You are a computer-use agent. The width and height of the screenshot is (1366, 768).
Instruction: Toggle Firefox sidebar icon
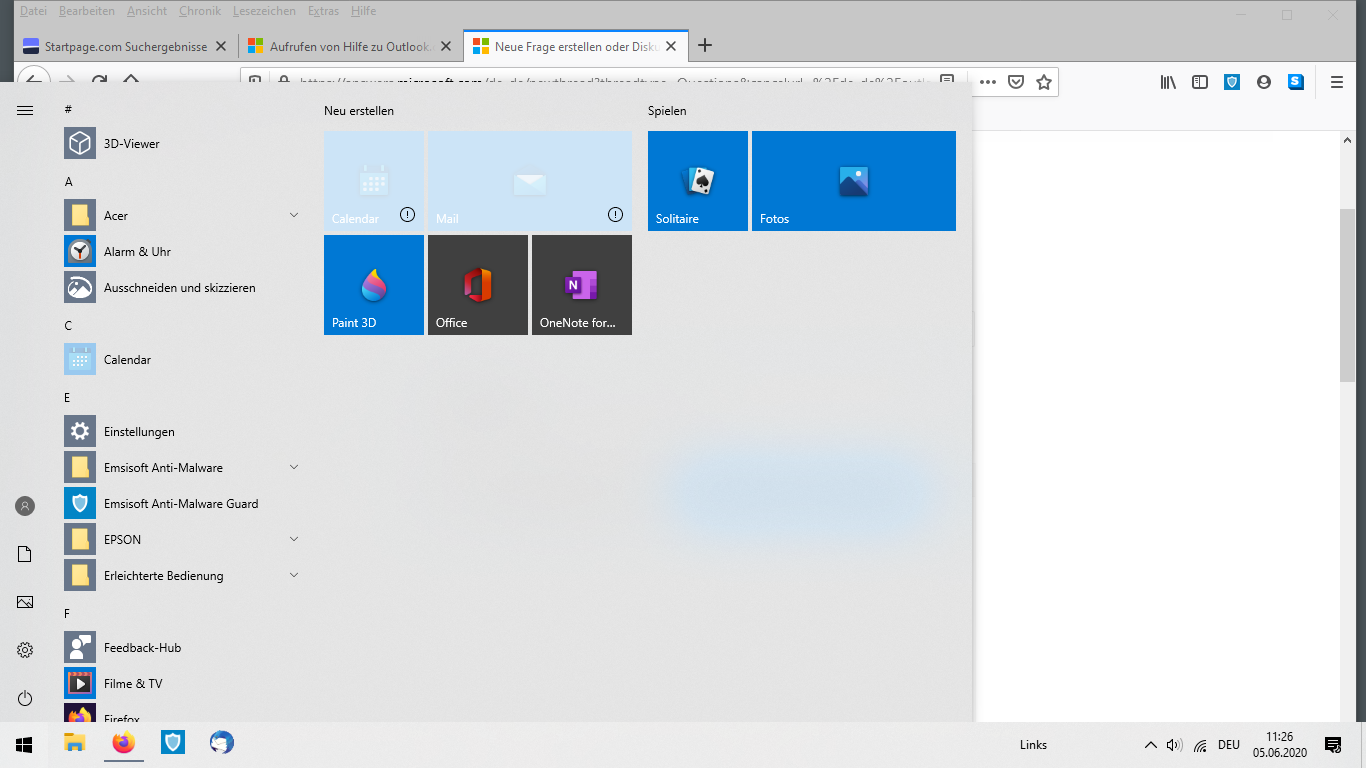[x=1200, y=82]
